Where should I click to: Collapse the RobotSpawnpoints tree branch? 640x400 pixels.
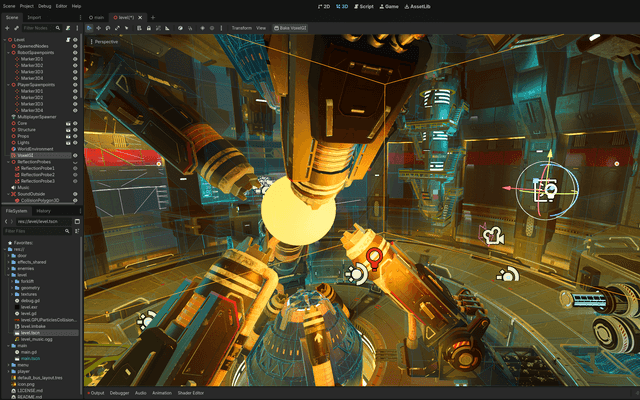pos(9,53)
